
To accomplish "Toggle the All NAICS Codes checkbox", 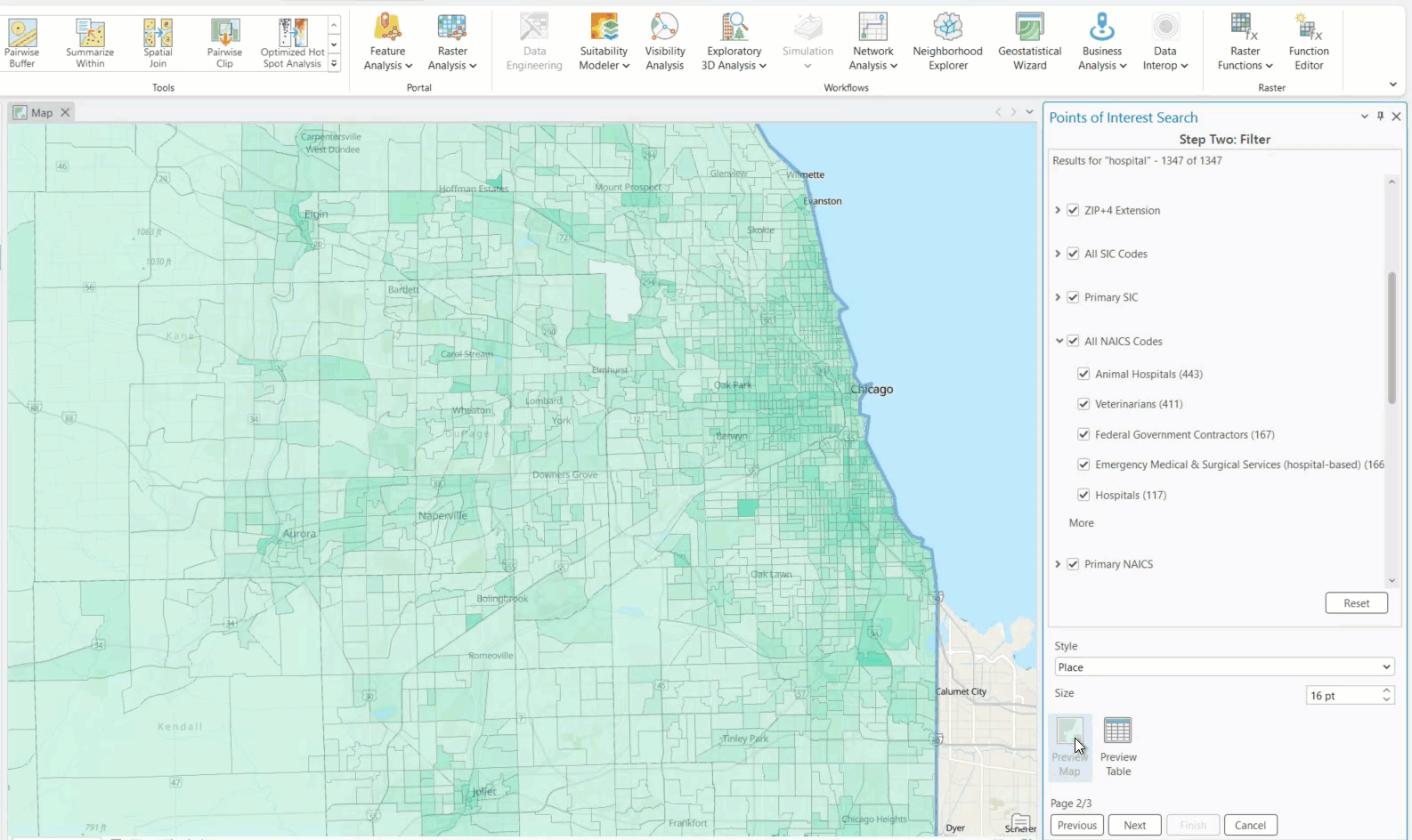I will [x=1073, y=341].
